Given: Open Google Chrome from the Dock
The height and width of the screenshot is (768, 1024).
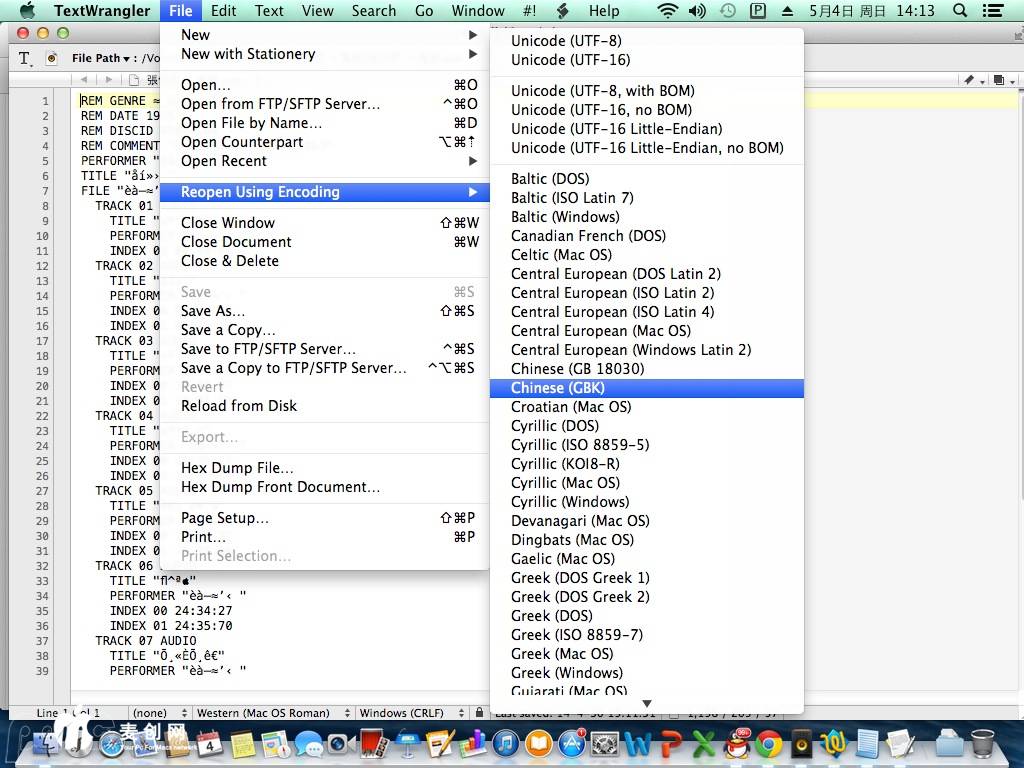Looking at the screenshot, I should tap(768, 743).
